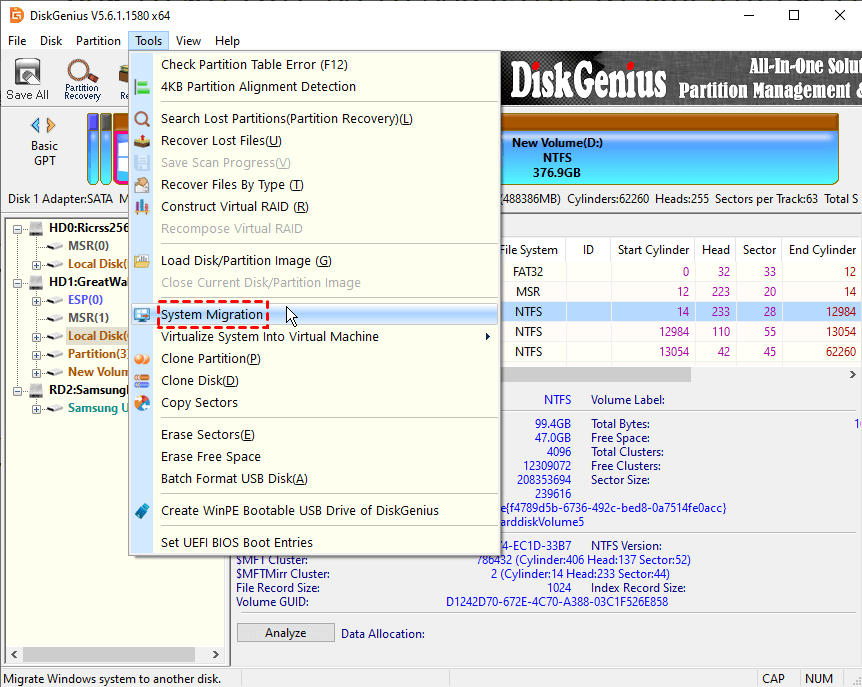This screenshot has width=862, height=687.
Task: Choose System Migration from Tools menu
Action: (x=314, y=314)
